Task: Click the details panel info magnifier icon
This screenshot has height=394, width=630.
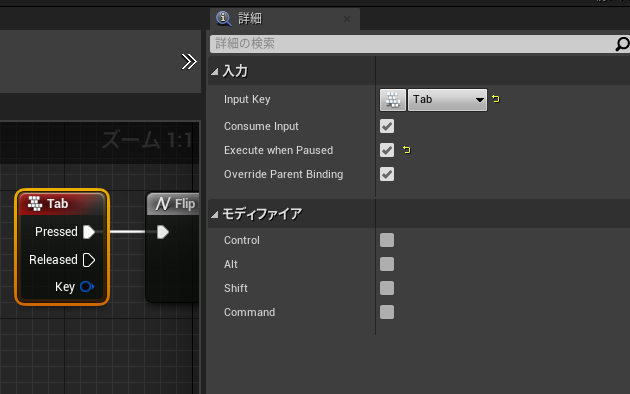Action: [223, 18]
